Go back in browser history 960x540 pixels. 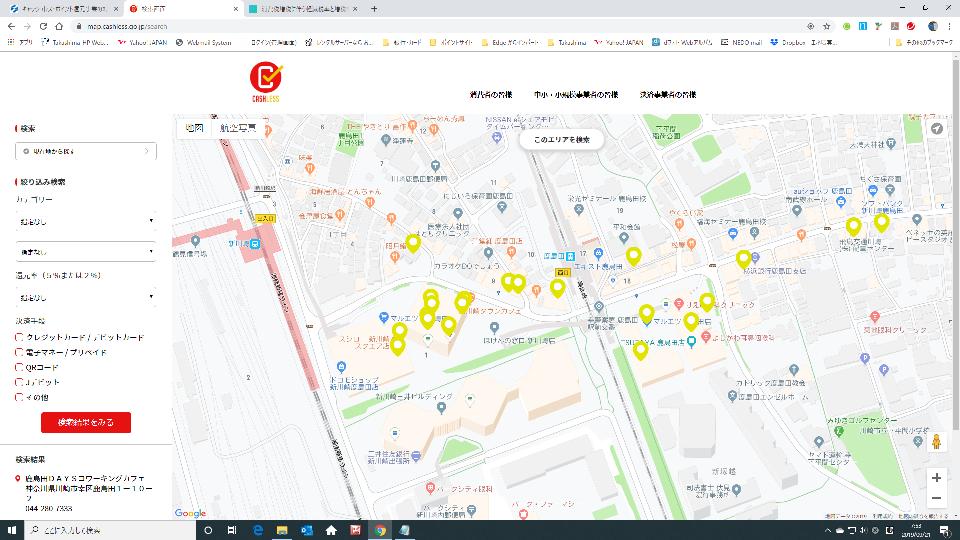[11, 26]
